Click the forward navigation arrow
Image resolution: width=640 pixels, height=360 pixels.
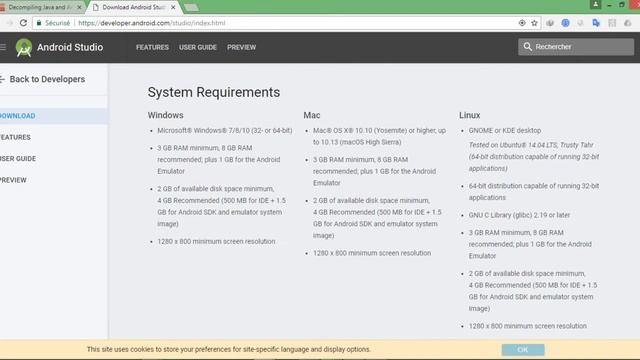tap(10, 23)
